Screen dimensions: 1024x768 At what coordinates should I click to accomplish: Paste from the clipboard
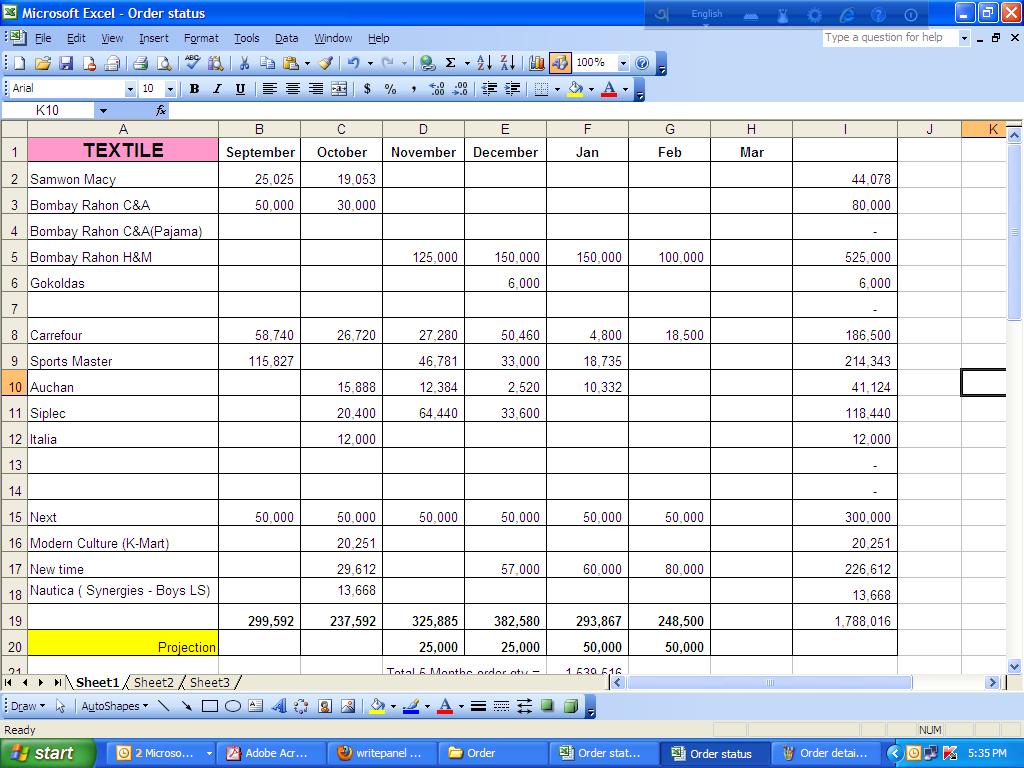[x=291, y=63]
